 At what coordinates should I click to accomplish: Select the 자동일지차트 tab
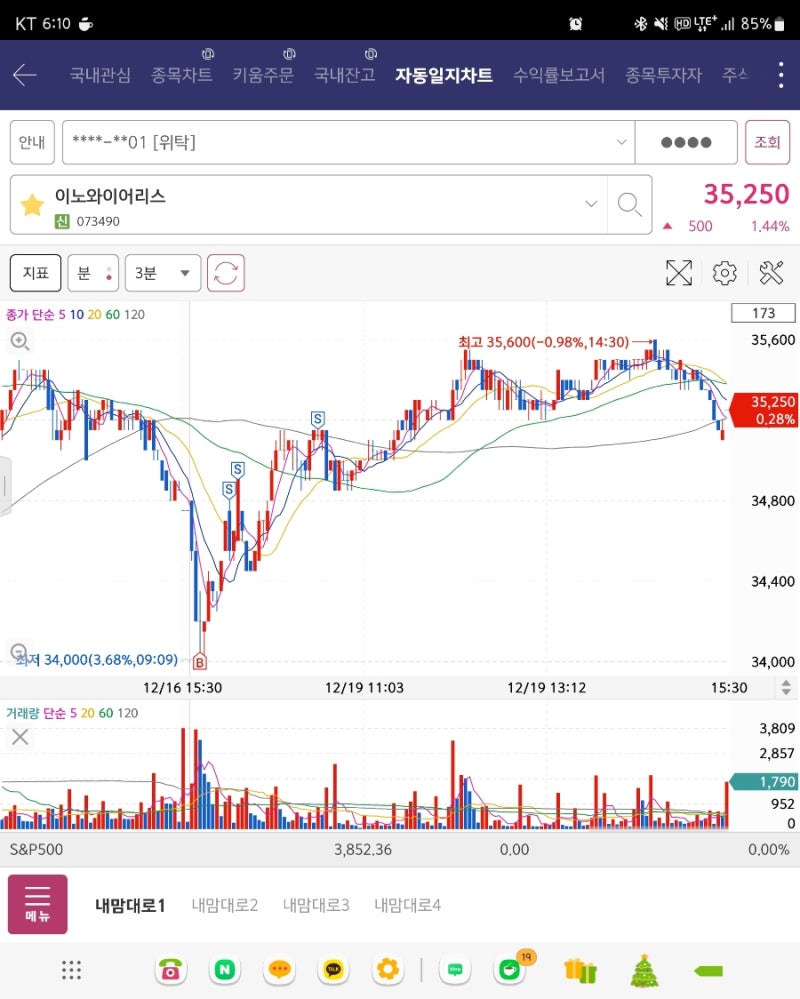click(444, 75)
